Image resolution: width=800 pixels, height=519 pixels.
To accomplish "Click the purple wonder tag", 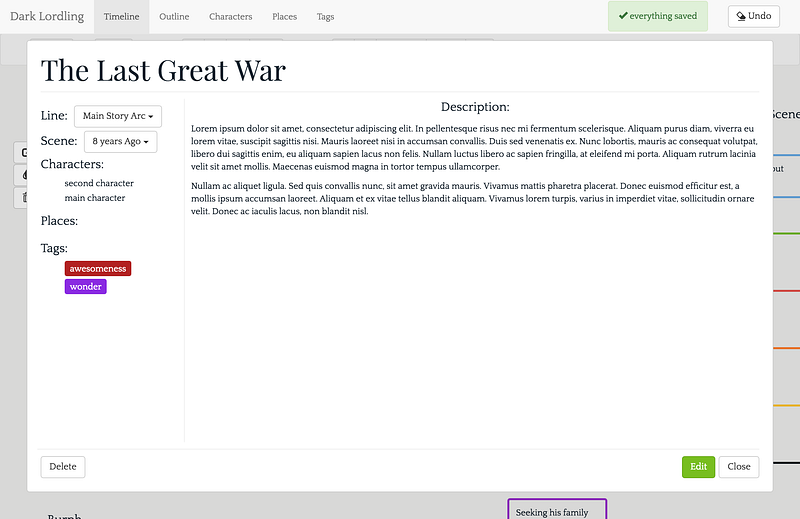I will pos(86,287).
